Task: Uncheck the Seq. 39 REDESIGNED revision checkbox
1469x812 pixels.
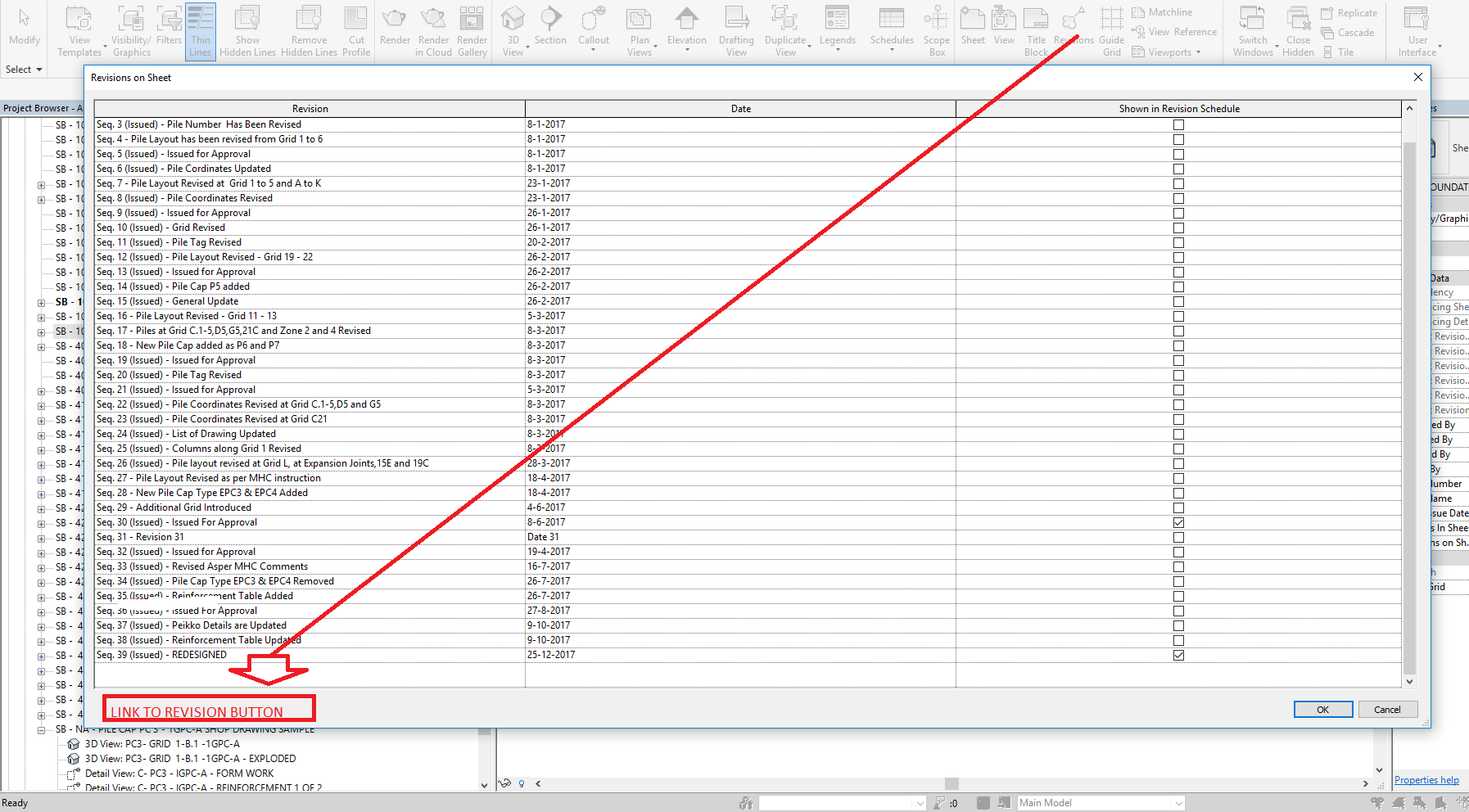Action: (x=1178, y=655)
